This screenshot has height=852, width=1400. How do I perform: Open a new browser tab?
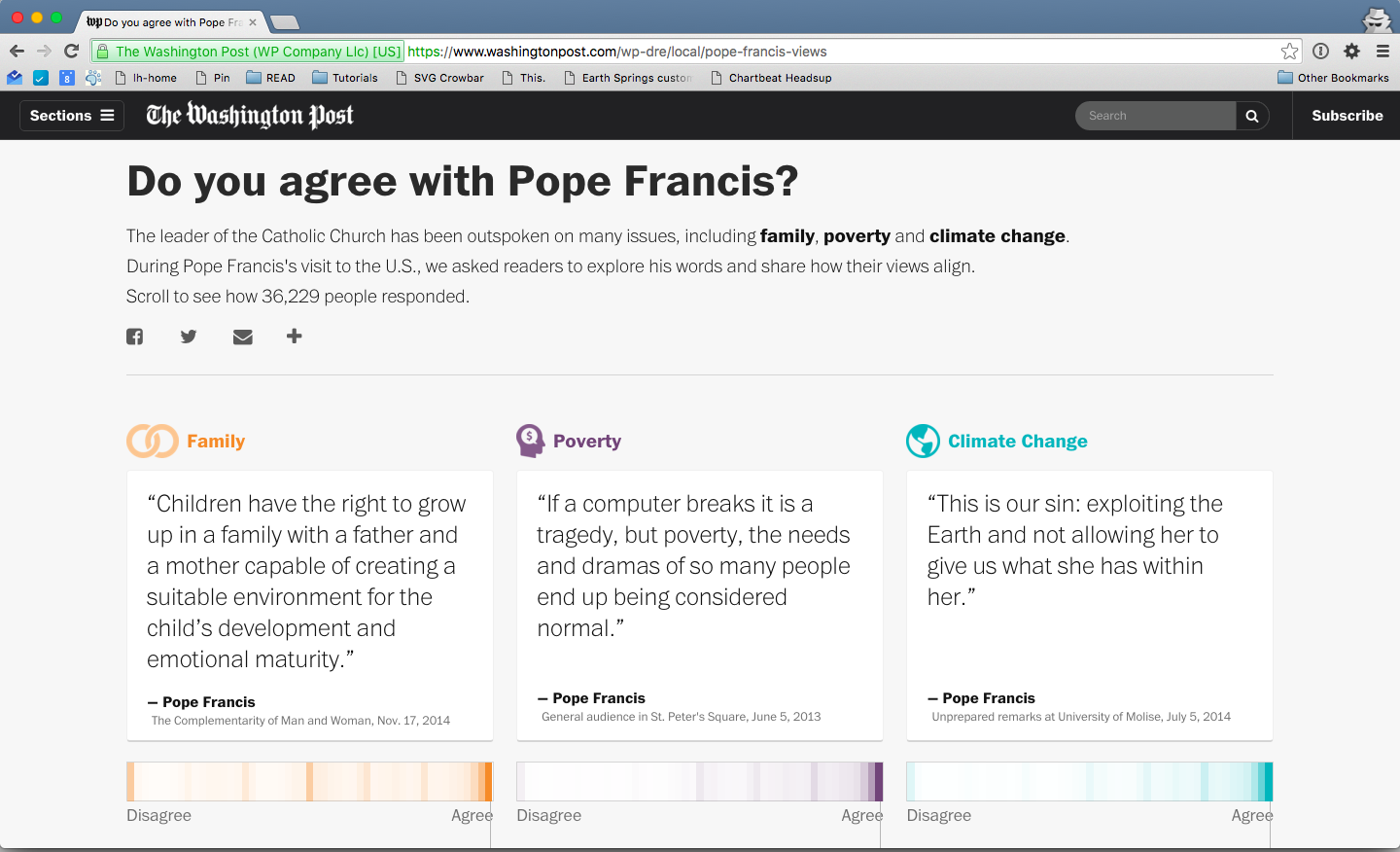(284, 22)
